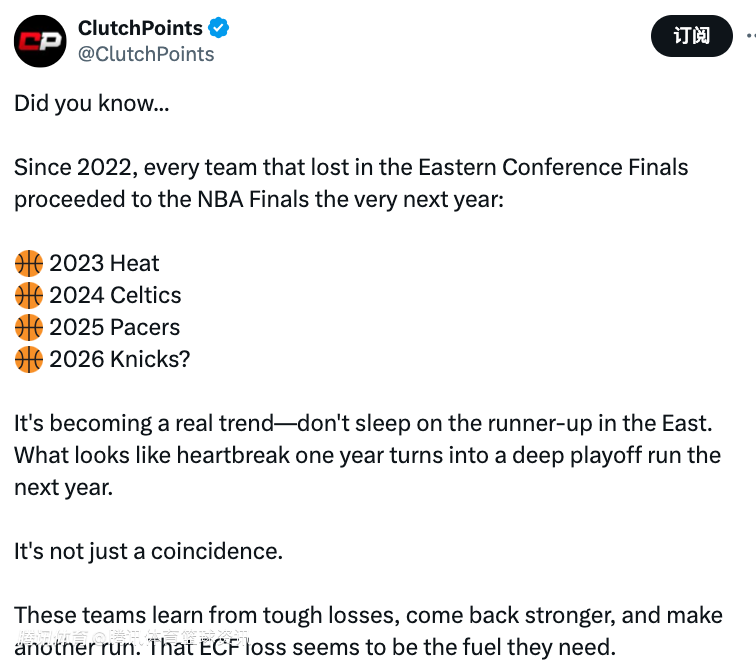Click the "It's becoming a real trend" sentence
This screenshot has width=756, height=662.
[x=367, y=455]
